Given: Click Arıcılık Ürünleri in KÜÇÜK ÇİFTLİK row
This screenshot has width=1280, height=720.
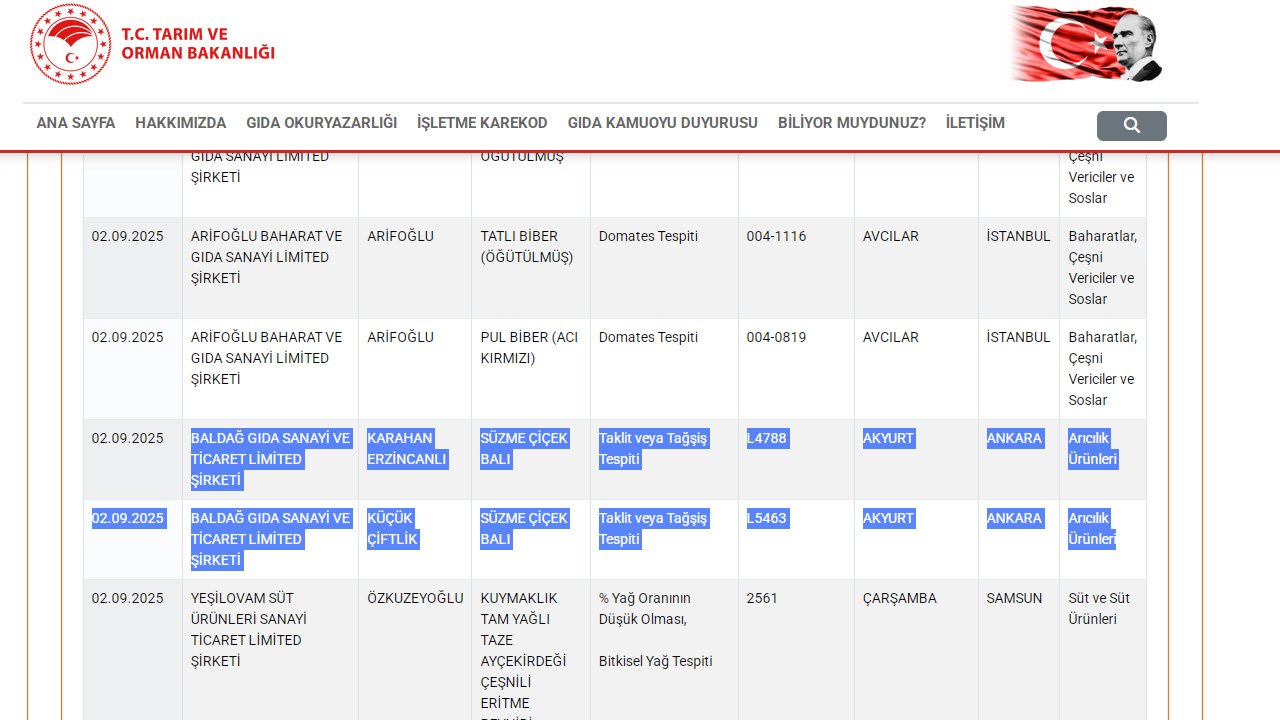Looking at the screenshot, I should click(1092, 529).
